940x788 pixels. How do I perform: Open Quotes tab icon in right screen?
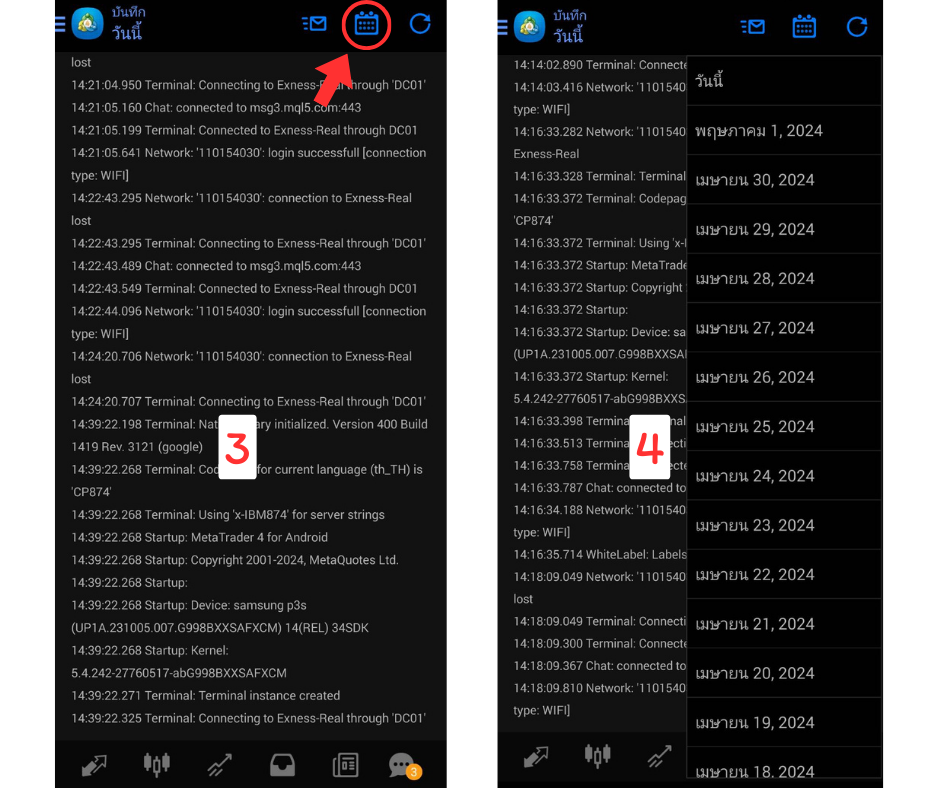[x=535, y=756]
